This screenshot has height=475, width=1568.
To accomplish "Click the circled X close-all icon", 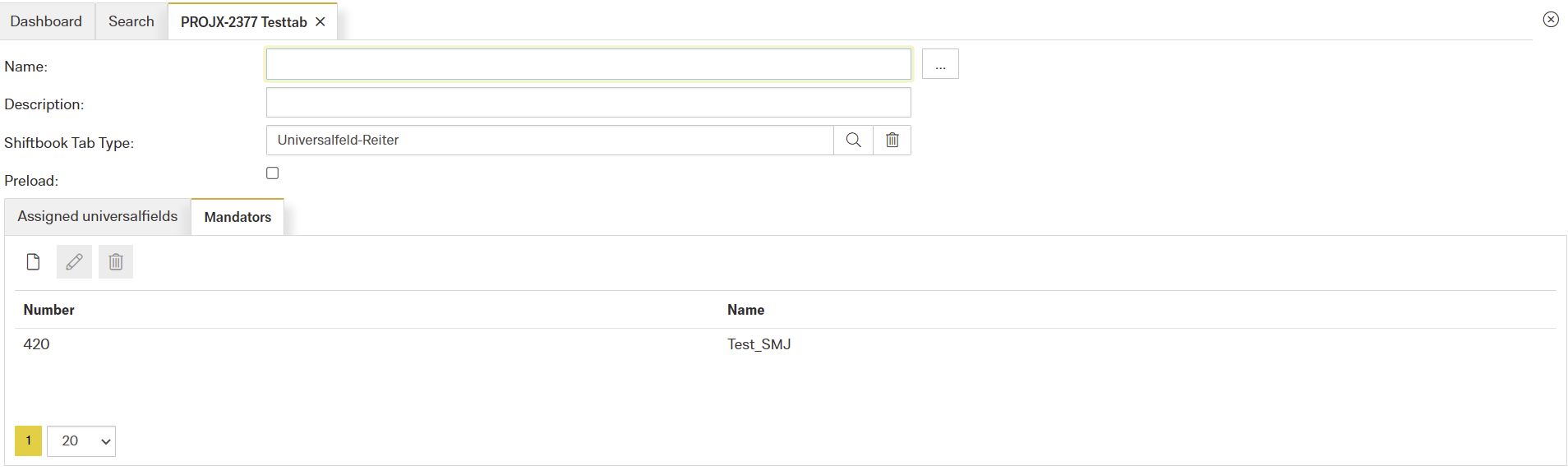I will 1550,20.
